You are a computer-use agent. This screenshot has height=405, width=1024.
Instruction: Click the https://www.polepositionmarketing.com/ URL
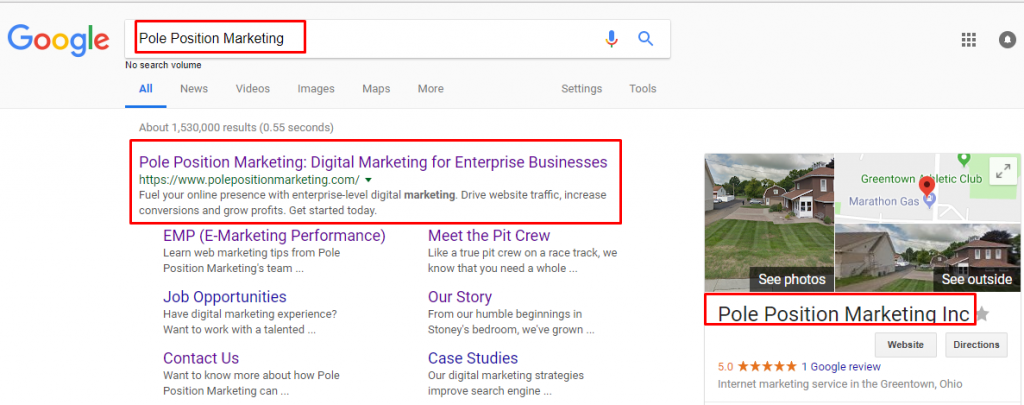249,180
